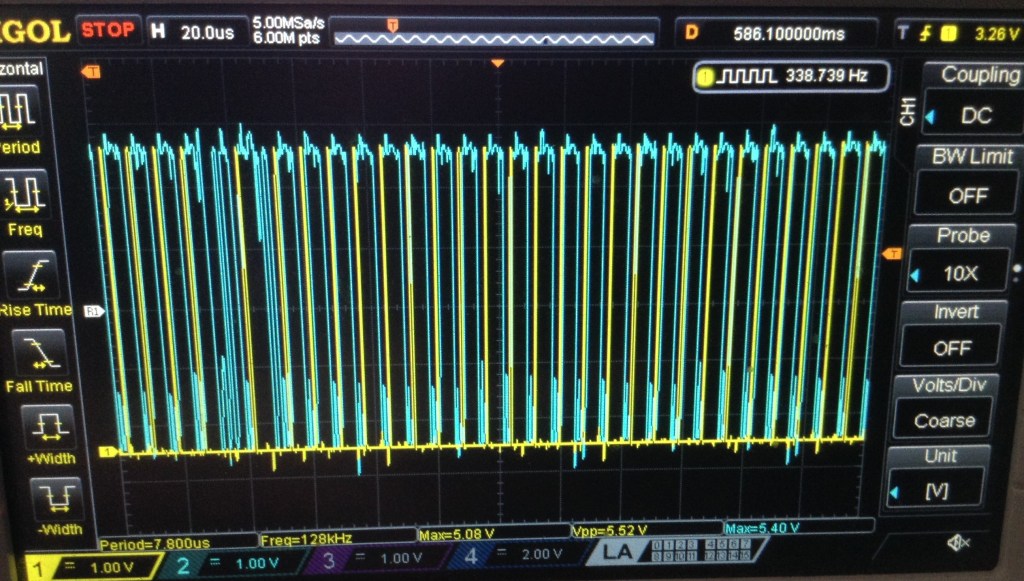Click the horizontal timebase 20.0us label

[x=195, y=32]
